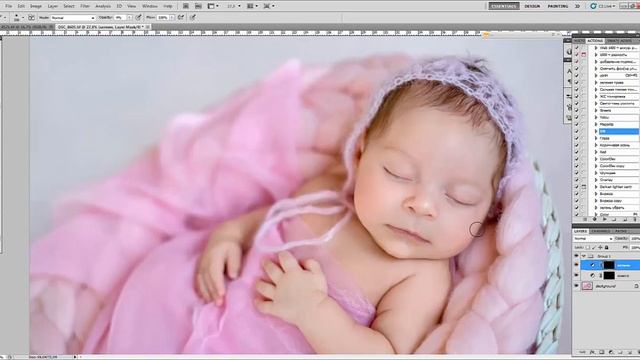The image size is (640, 360).
Task: Switch to the Channels tab
Action: (600, 231)
